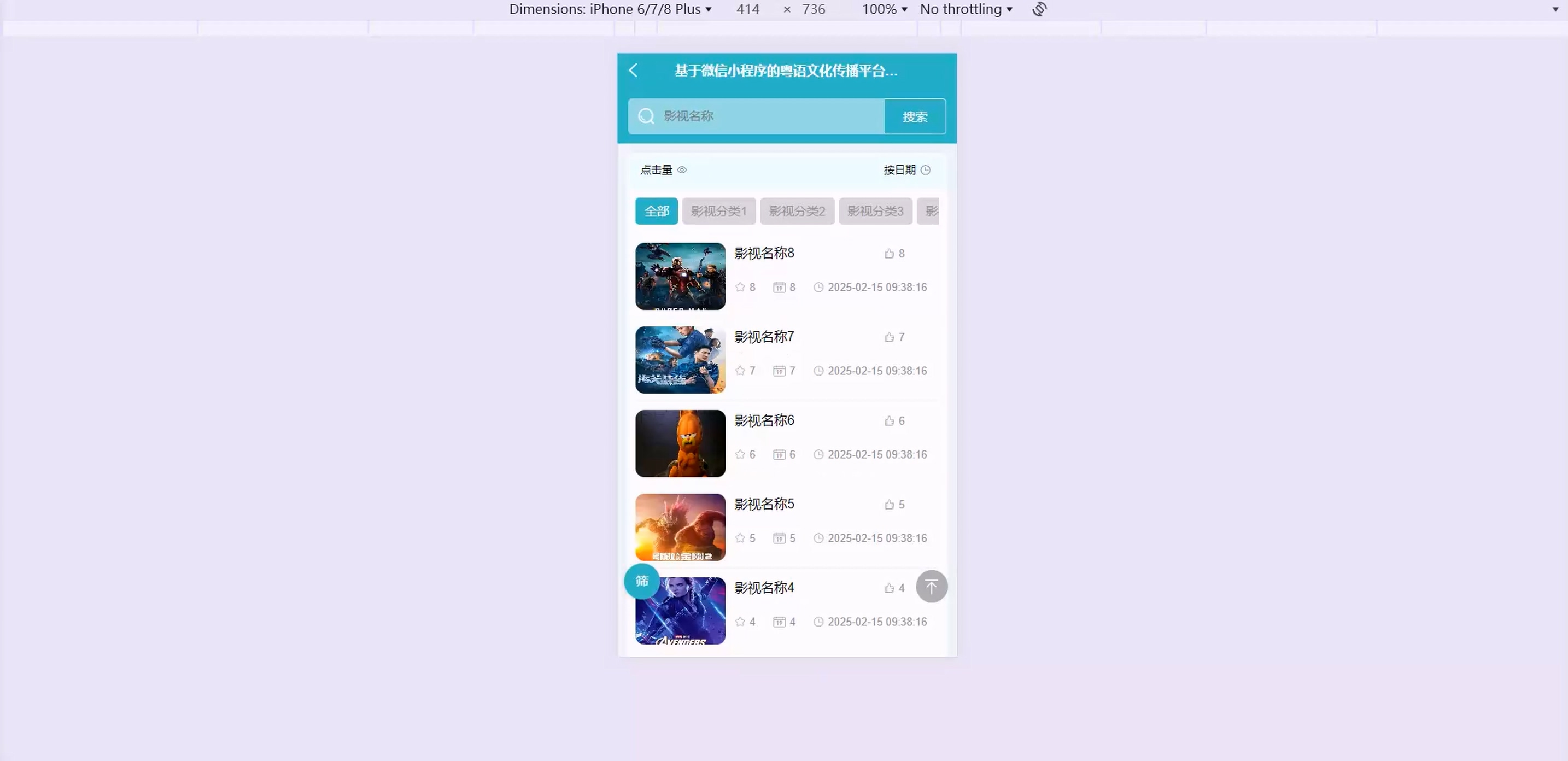
Task: Open the 筛 filter floating button
Action: [641, 581]
